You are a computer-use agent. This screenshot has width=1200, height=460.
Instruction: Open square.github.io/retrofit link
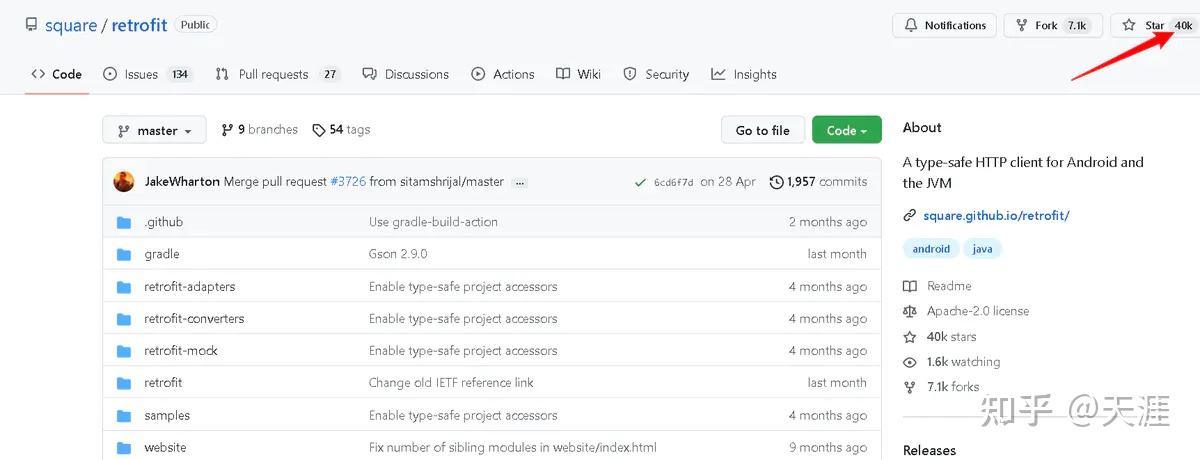point(996,215)
